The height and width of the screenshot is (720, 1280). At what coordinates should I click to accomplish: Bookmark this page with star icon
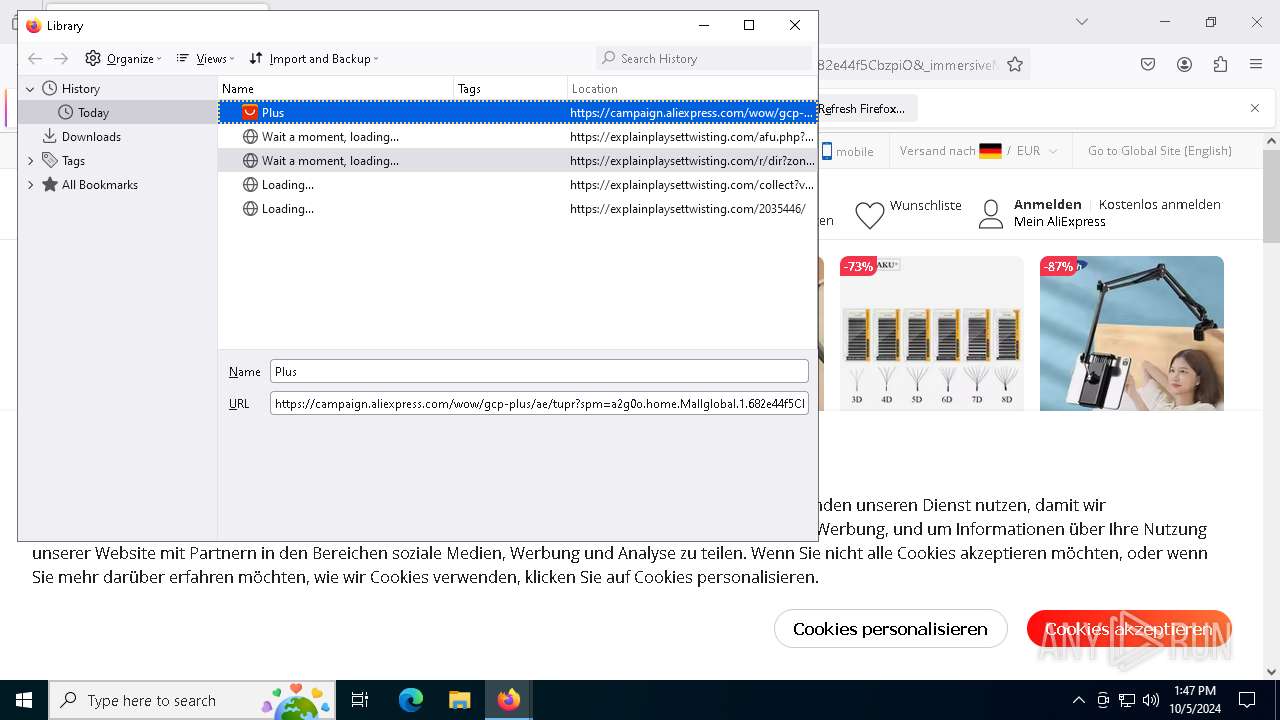pyautogui.click(x=1015, y=65)
